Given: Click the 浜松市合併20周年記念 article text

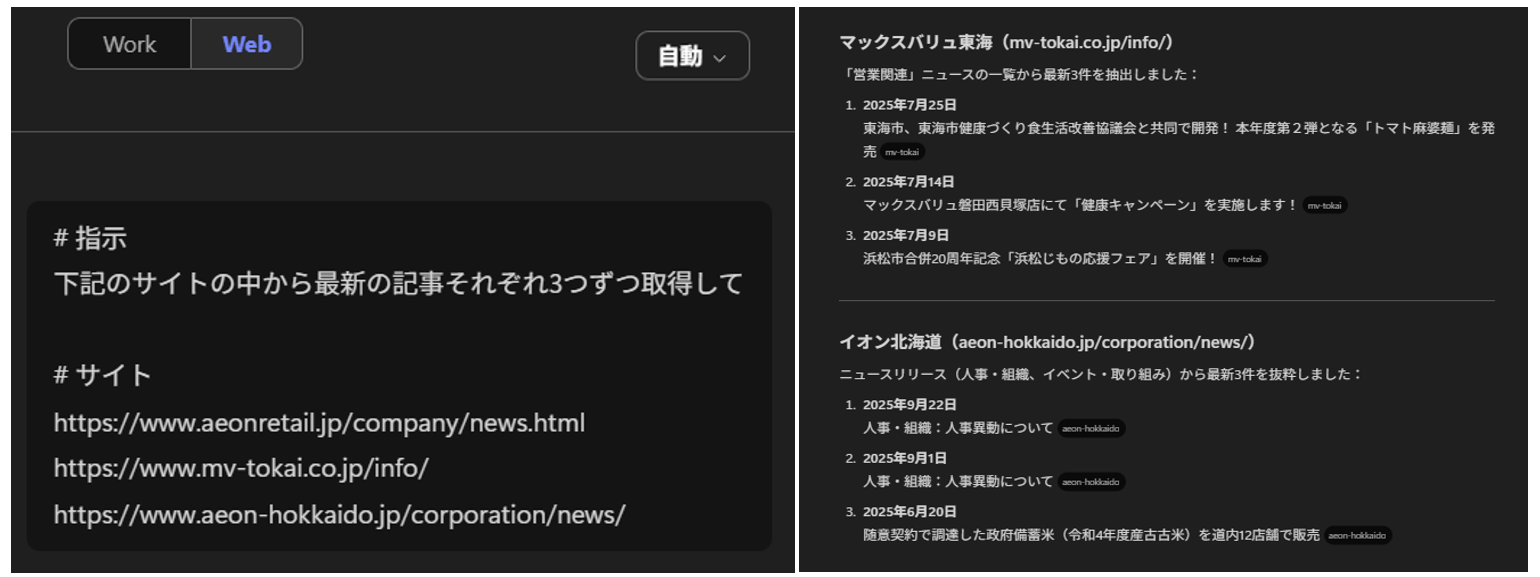Looking at the screenshot, I should coord(1040,259).
